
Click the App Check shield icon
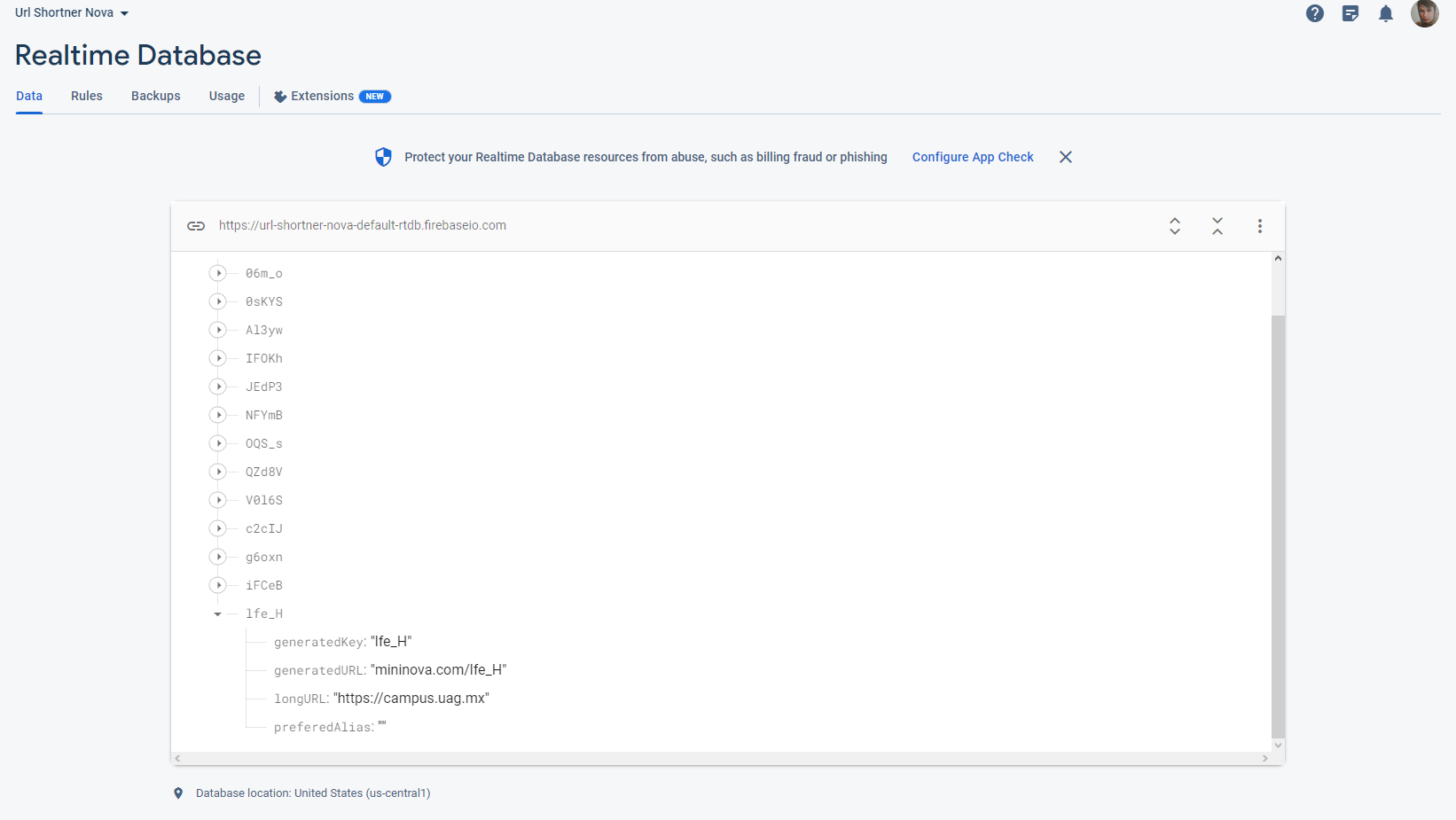pos(382,157)
